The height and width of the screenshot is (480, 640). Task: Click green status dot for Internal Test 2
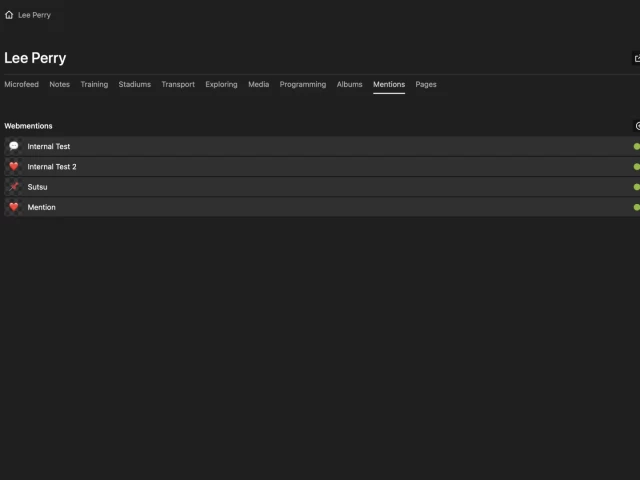(636, 167)
